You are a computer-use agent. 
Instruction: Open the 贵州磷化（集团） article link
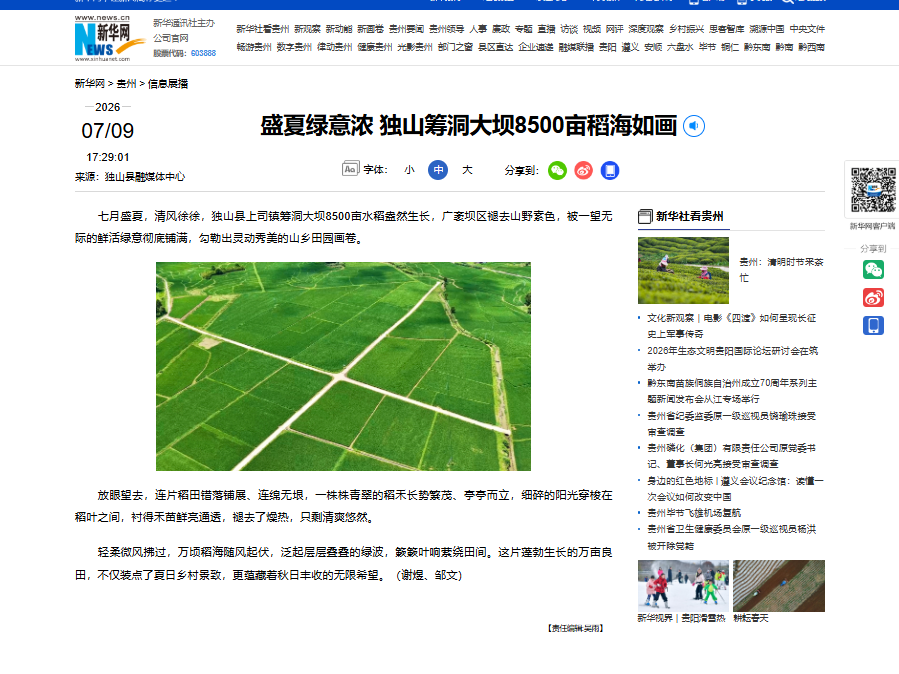(732, 456)
